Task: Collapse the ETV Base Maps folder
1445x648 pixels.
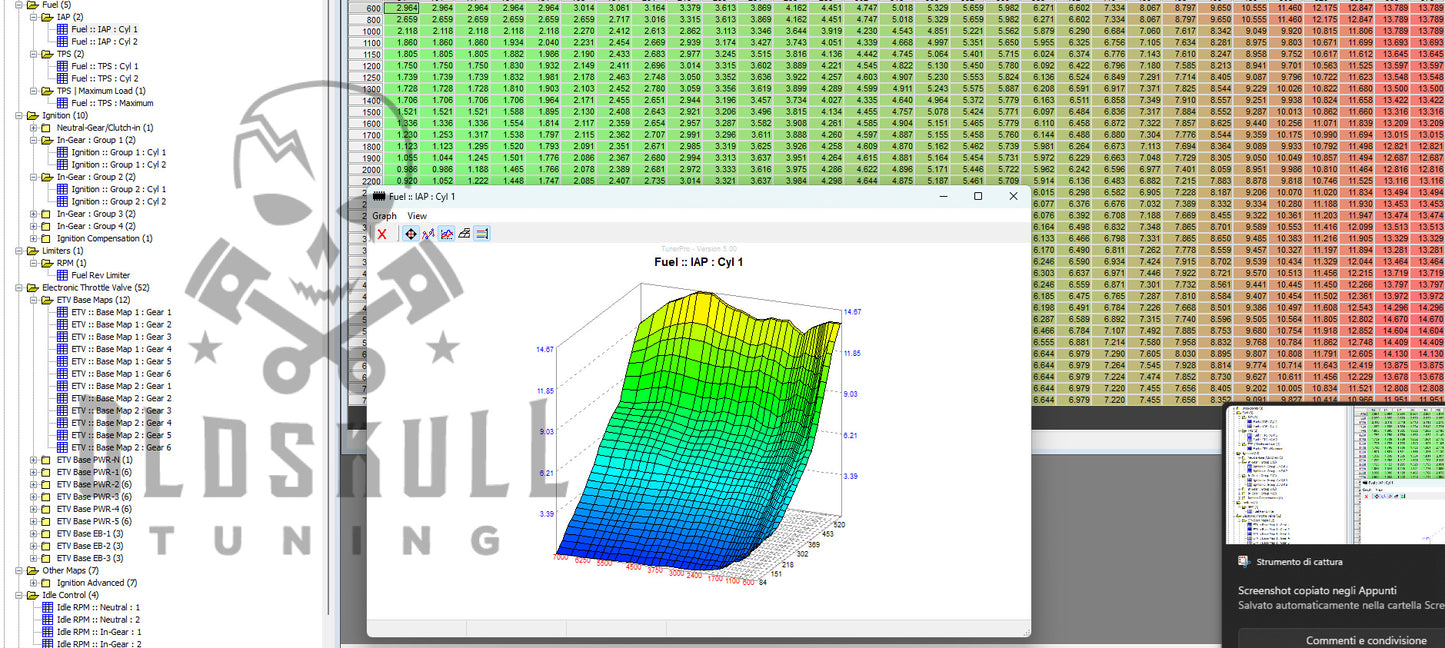Action: (x=34, y=300)
